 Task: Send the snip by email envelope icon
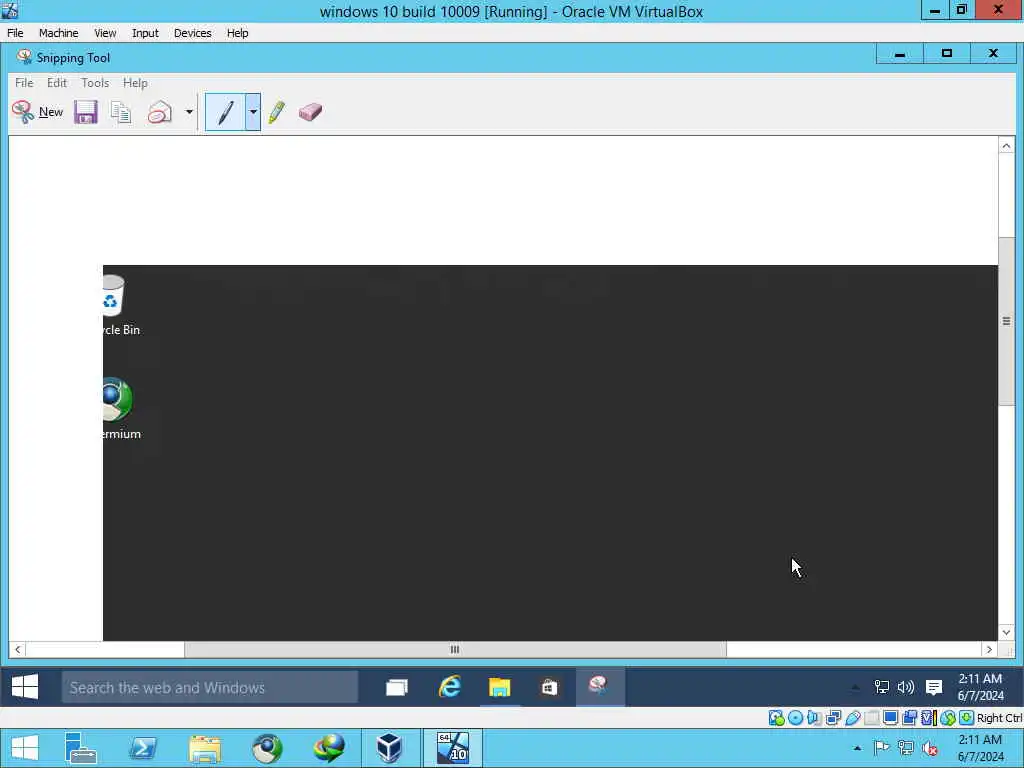point(159,112)
